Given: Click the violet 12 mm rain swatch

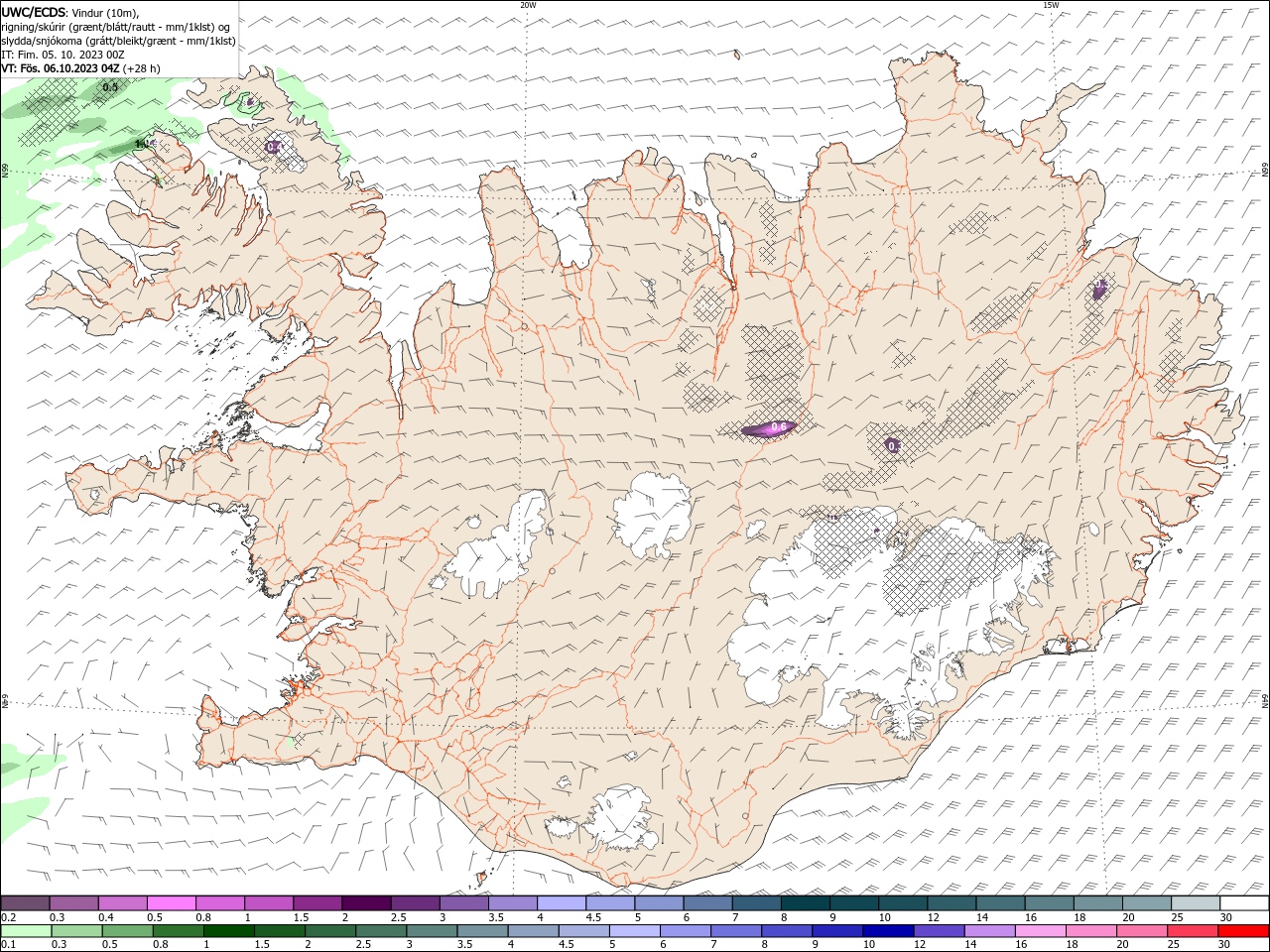Looking at the screenshot, I should (x=939, y=931).
